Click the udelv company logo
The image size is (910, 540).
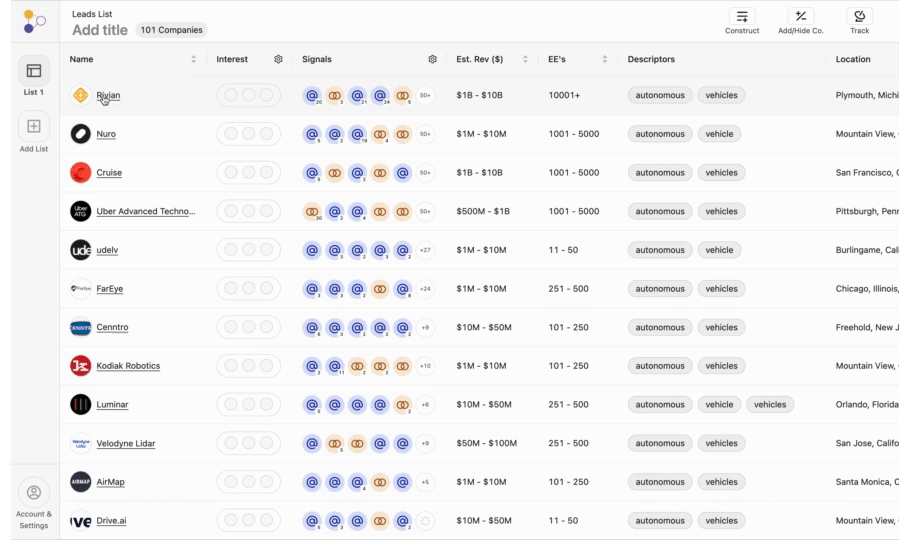[x=81, y=250]
